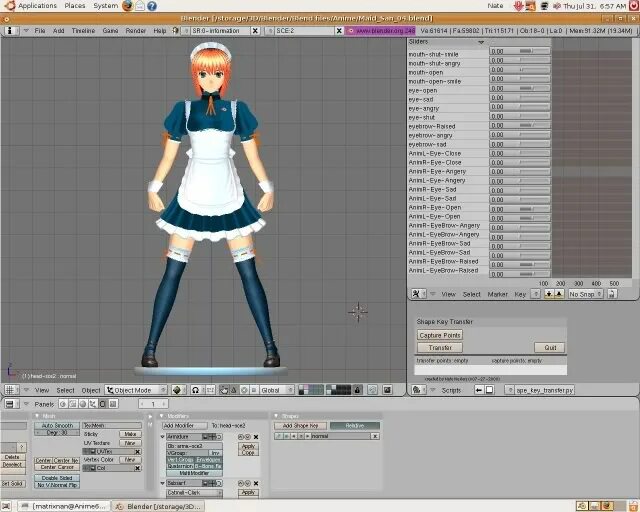Switch to the Scene panels context icon

pyautogui.click(x=113, y=404)
